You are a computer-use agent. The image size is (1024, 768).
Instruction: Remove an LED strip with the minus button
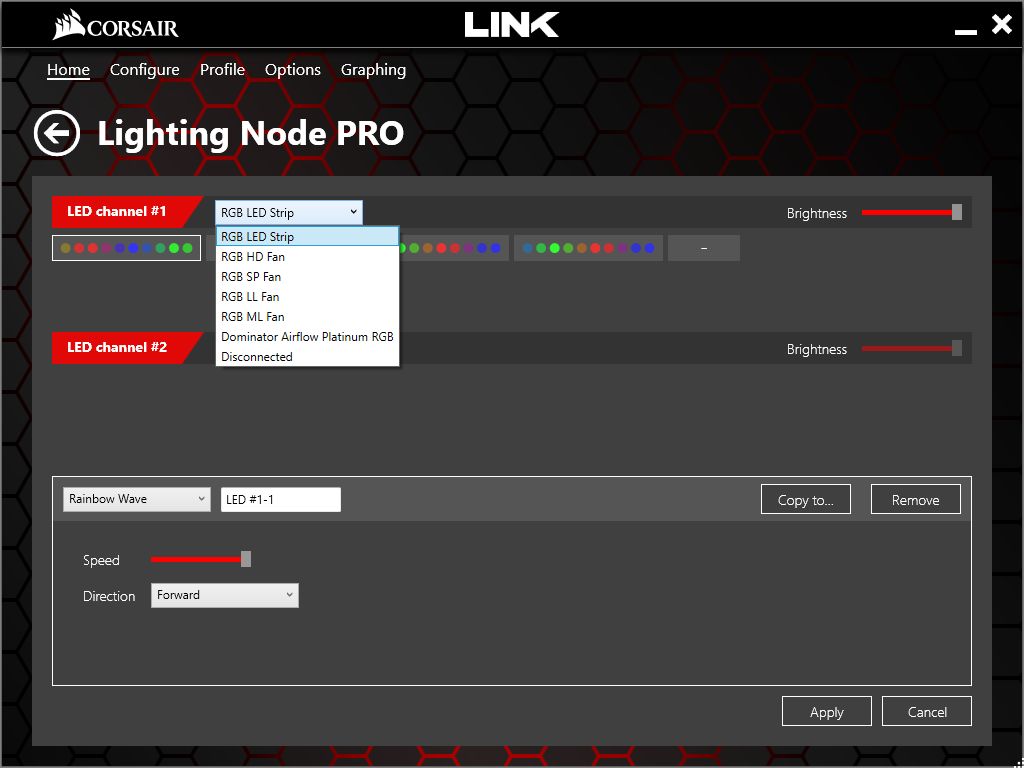pos(704,248)
